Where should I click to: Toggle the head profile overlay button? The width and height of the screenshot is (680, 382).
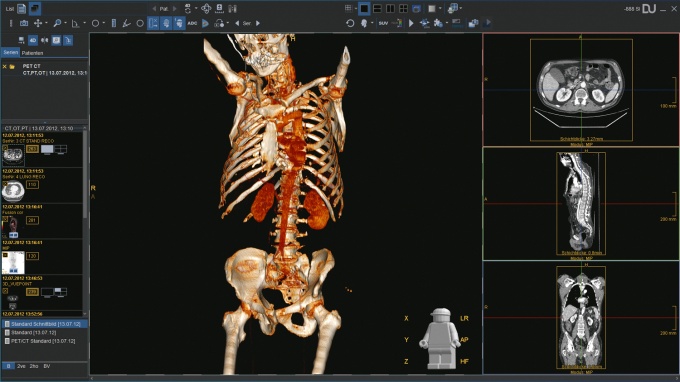point(166,23)
